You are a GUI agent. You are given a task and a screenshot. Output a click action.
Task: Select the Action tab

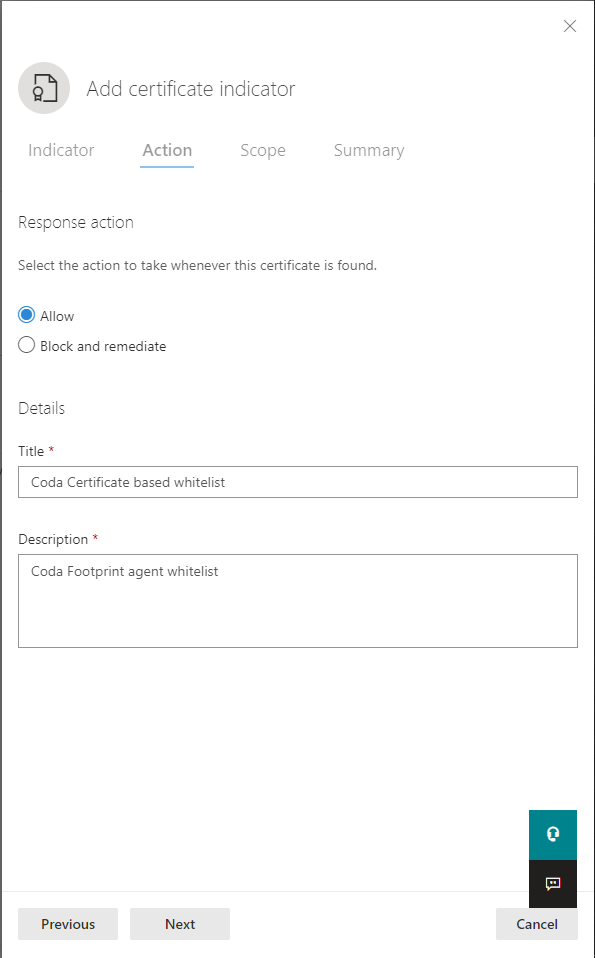[x=167, y=150]
